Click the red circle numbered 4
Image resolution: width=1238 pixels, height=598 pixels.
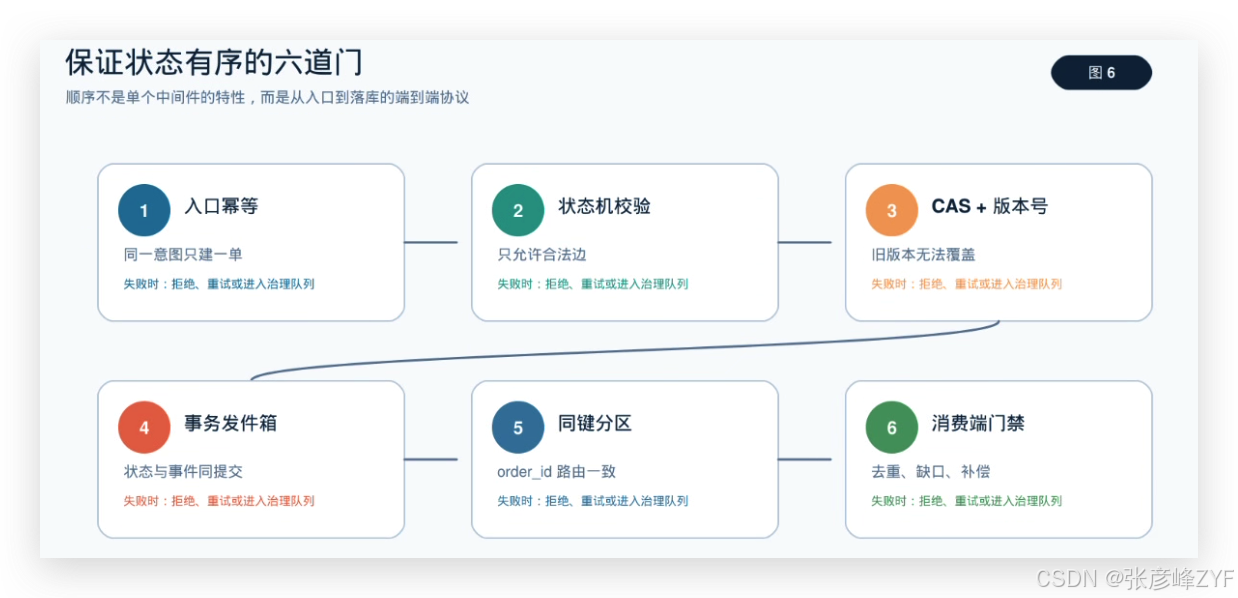coord(144,427)
